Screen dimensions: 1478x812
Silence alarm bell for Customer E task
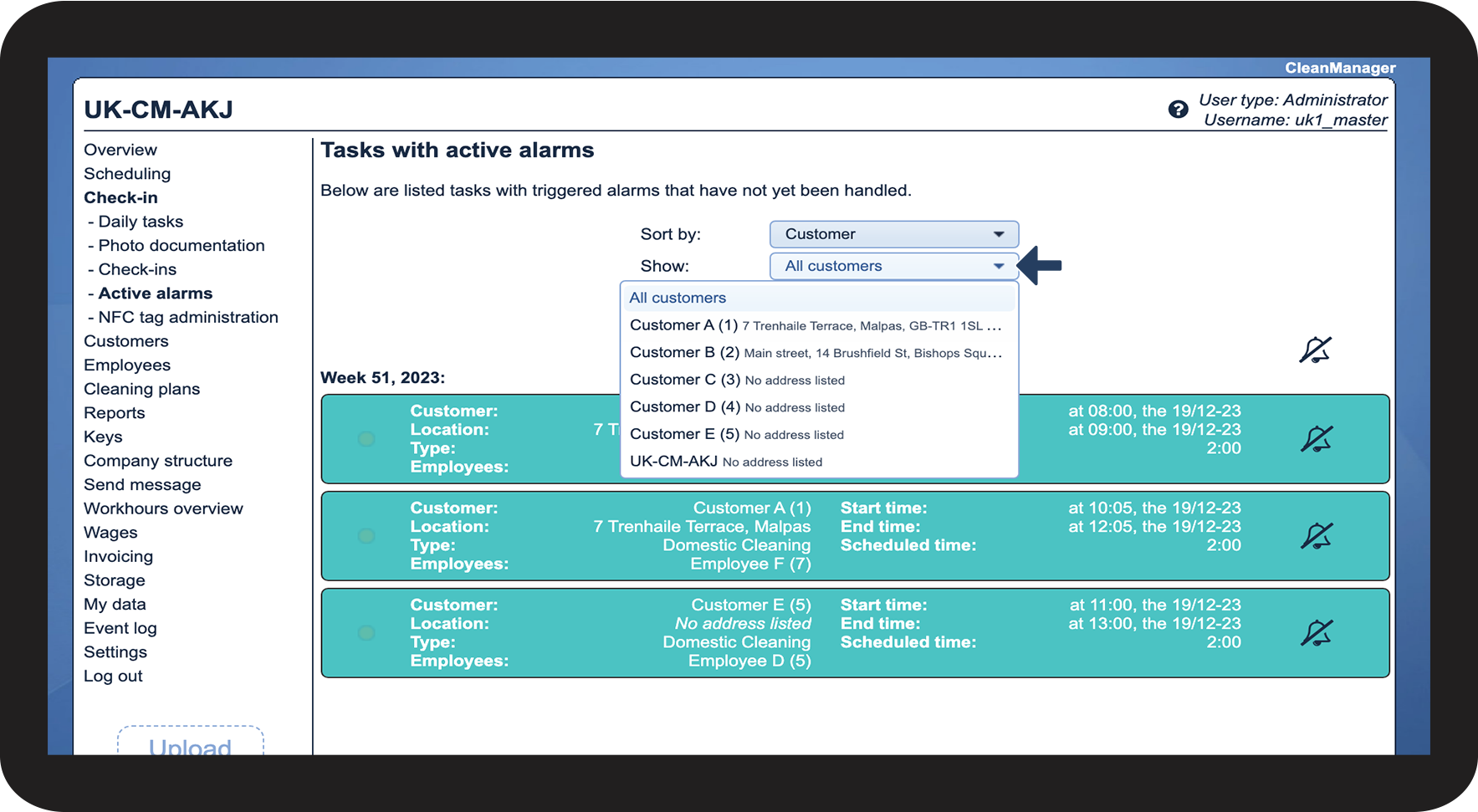coord(1317,633)
